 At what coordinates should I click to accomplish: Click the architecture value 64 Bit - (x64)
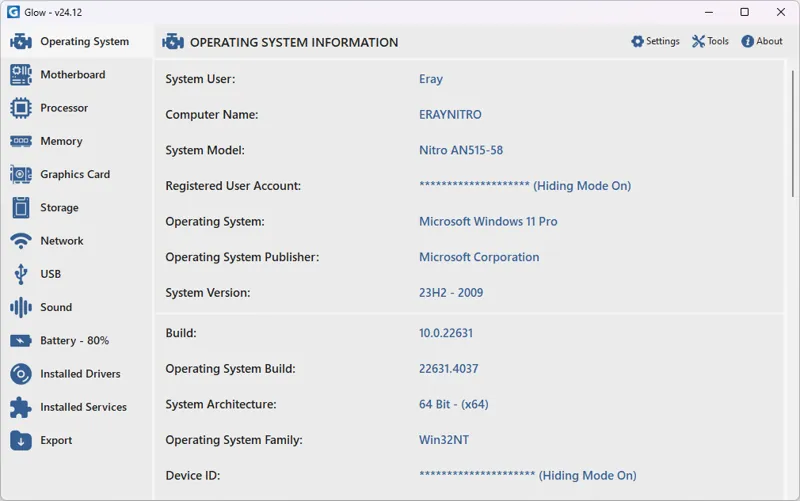[454, 405]
